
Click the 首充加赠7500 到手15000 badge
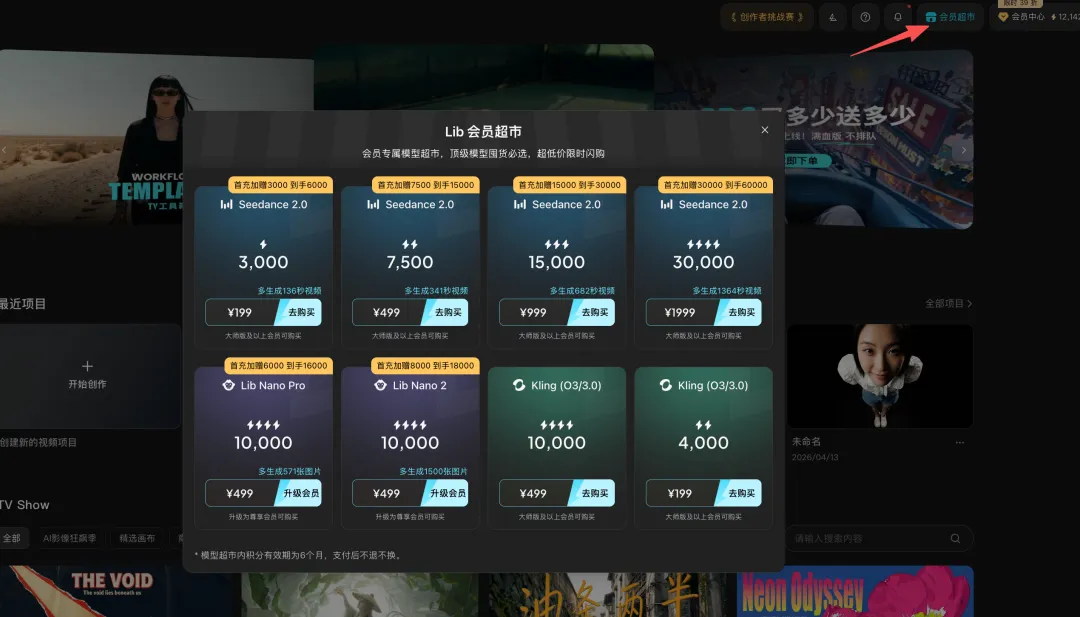[425, 185]
